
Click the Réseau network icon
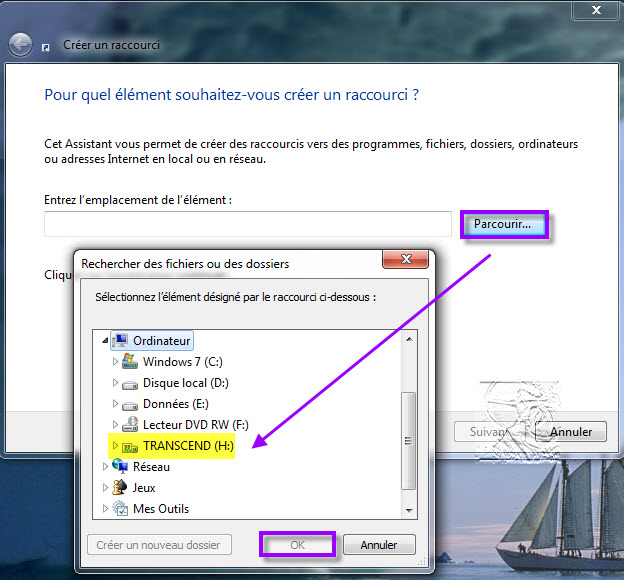pyautogui.click(x=120, y=467)
